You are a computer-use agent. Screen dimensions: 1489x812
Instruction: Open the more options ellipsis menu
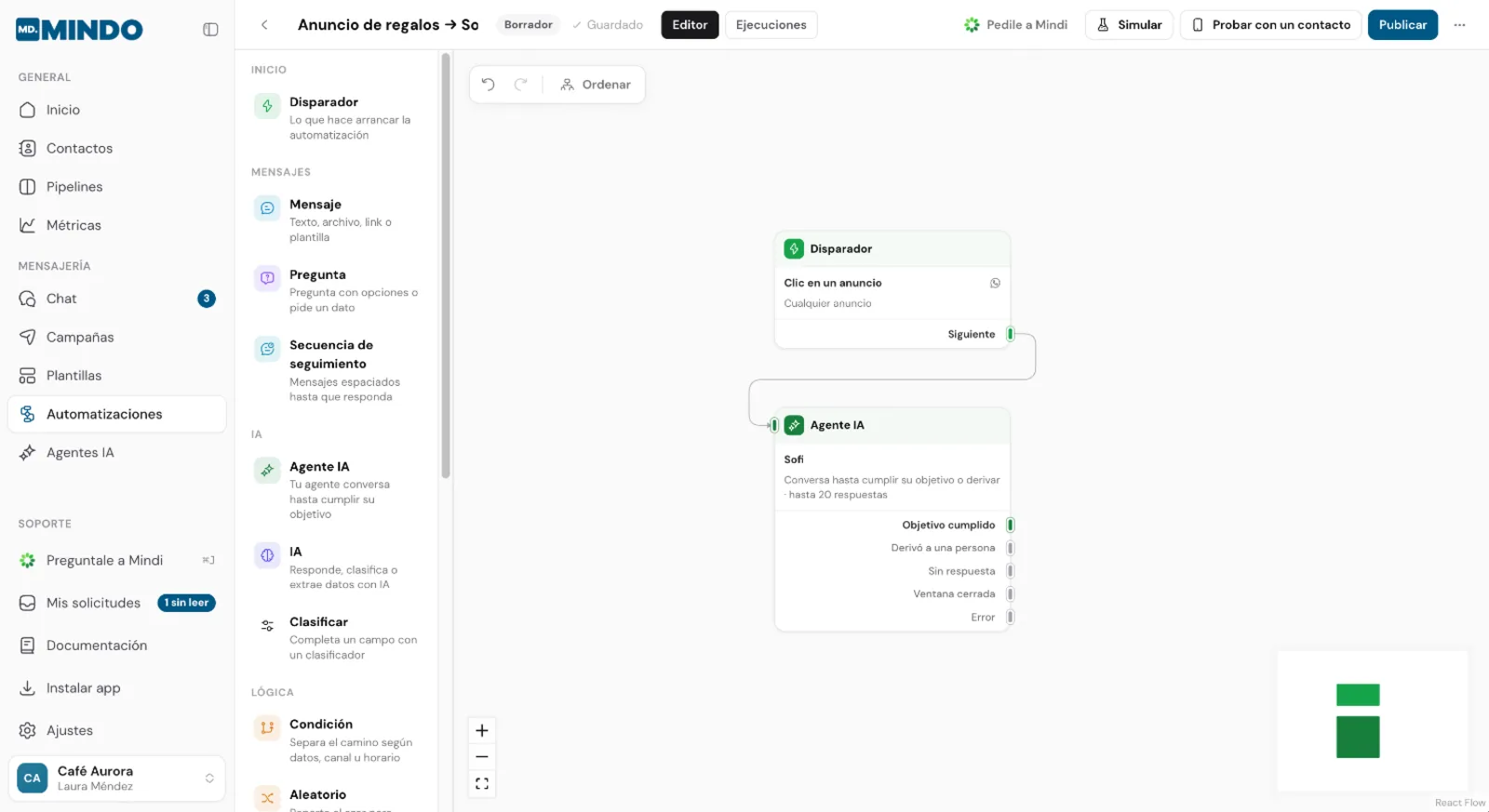pyautogui.click(x=1459, y=25)
